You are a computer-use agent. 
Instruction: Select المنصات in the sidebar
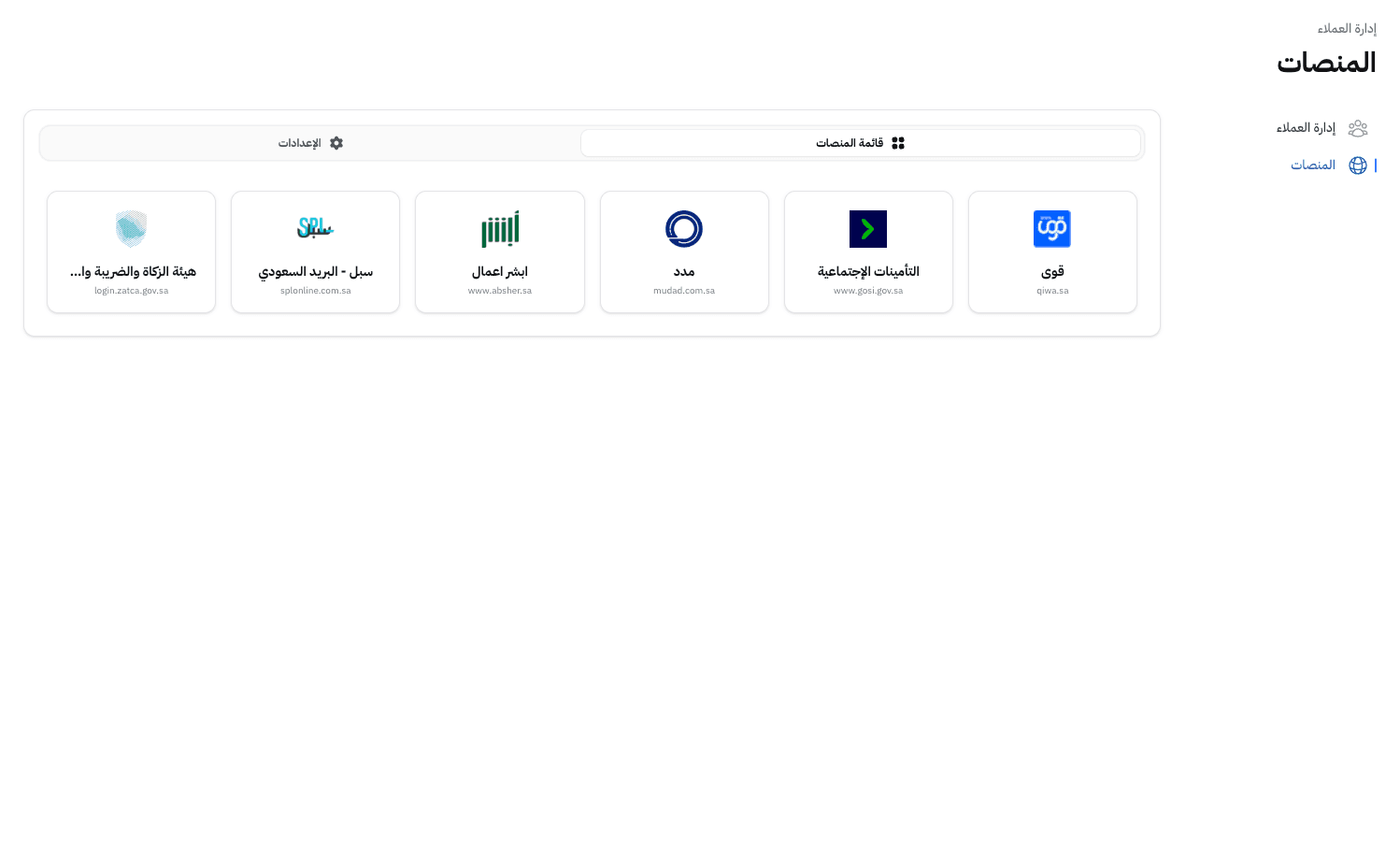[1328, 165]
